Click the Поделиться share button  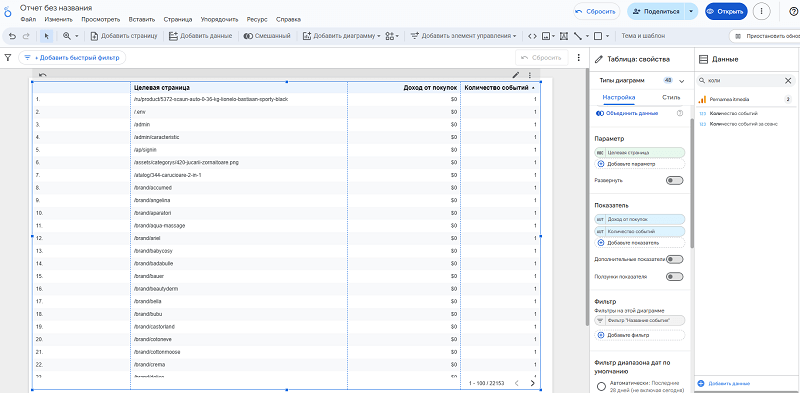click(656, 11)
